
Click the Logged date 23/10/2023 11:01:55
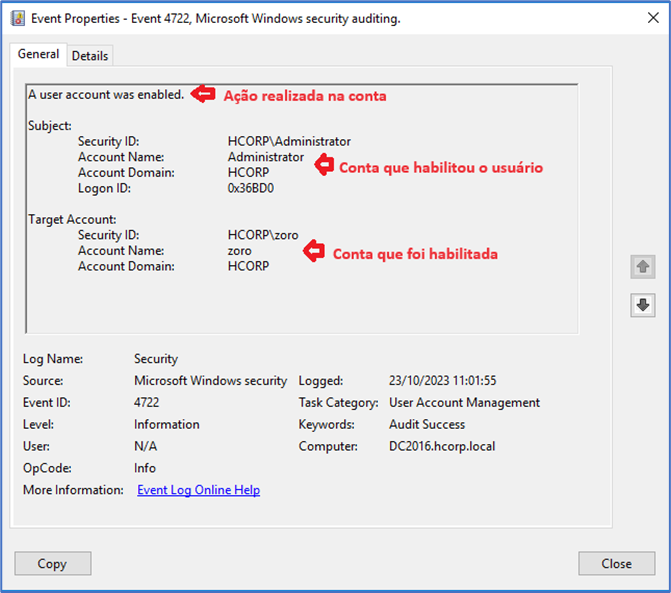click(x=442, y=380)
